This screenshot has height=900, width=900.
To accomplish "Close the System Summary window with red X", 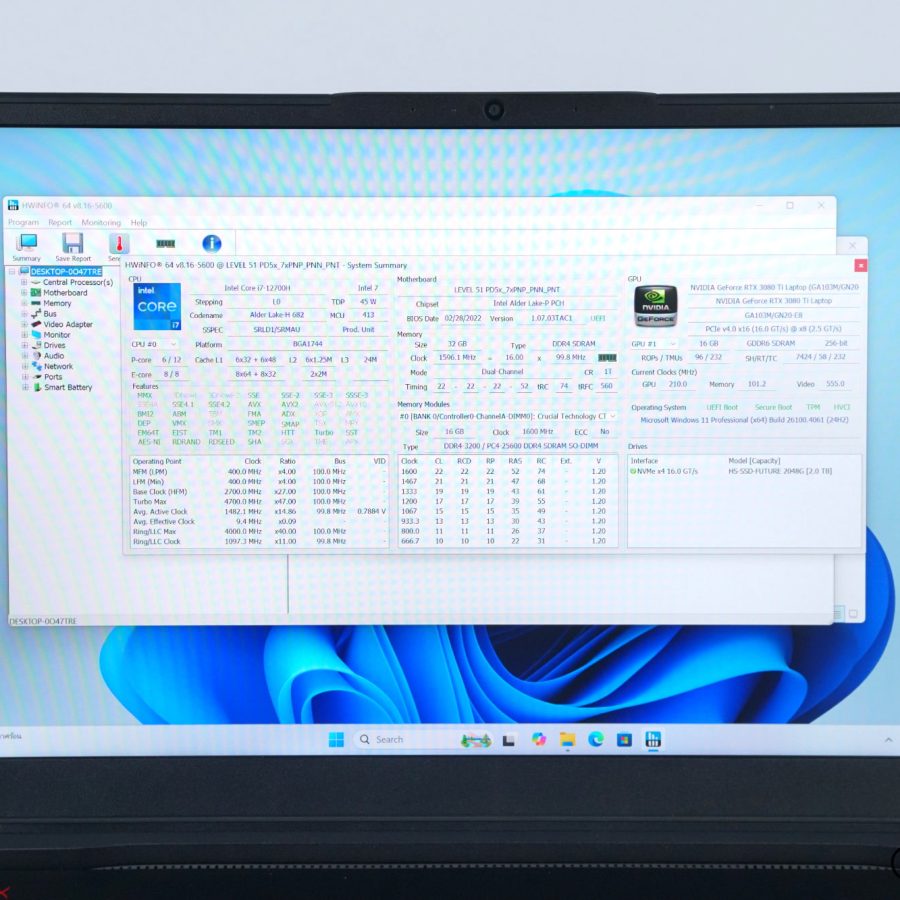I will [x=860, y=265].
